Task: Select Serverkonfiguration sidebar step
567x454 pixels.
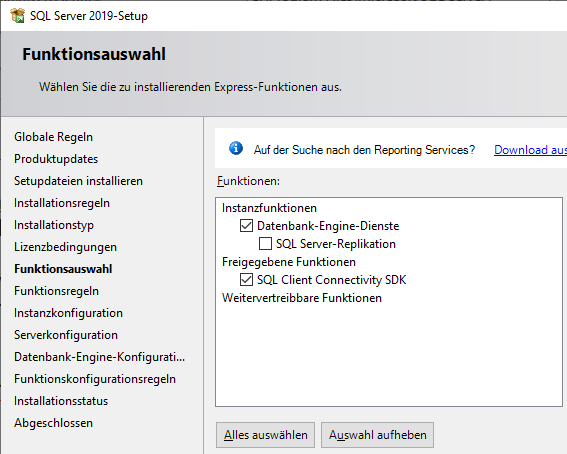Action: 66,335
